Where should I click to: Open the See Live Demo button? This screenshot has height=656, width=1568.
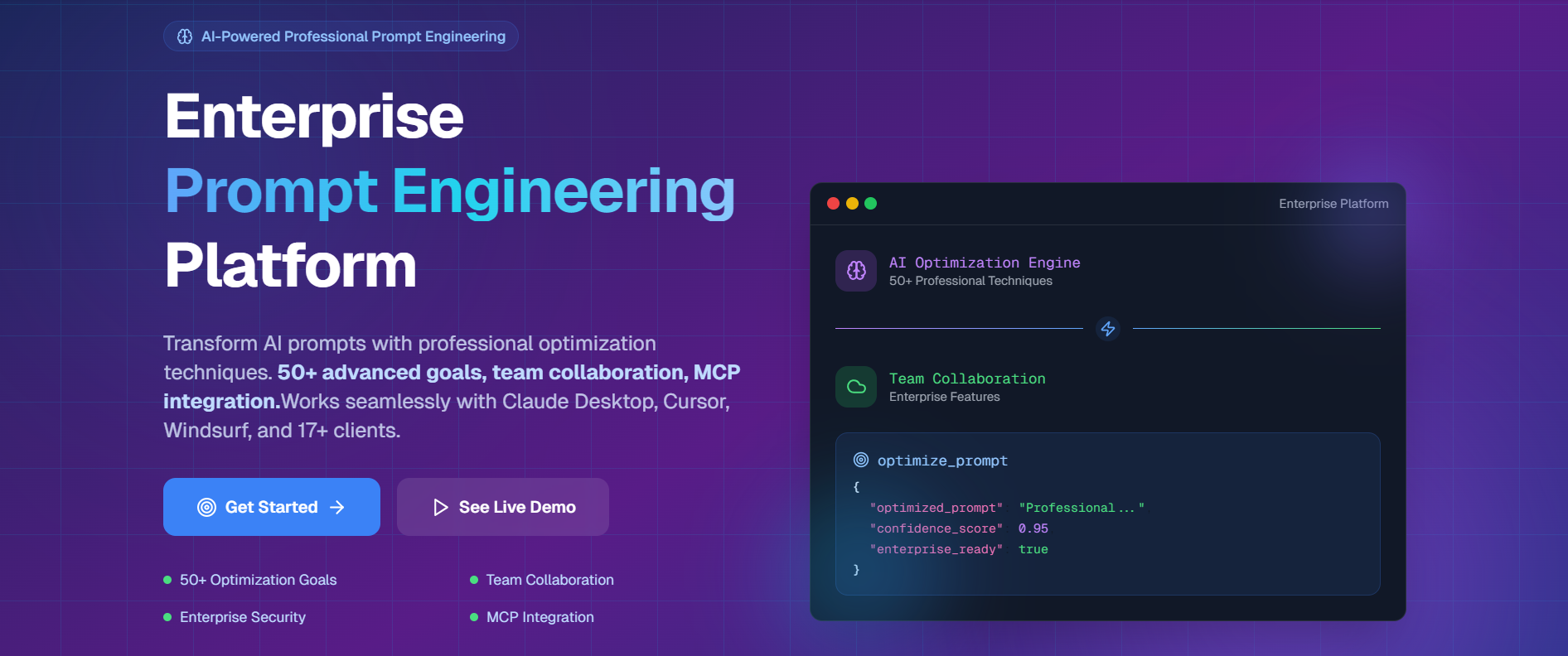point(503,507)
